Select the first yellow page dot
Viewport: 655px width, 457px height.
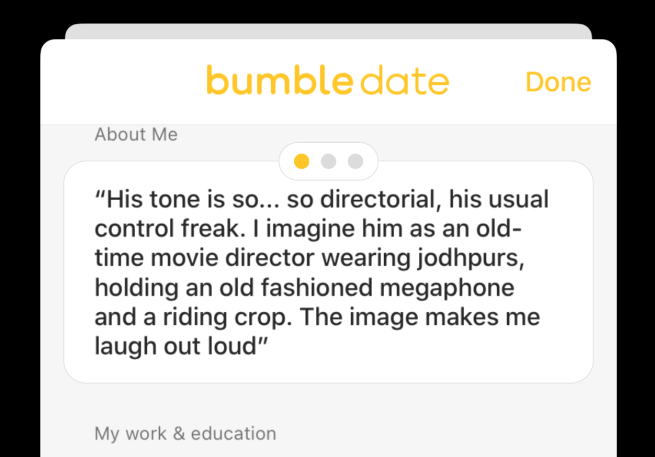coord(301,161)
